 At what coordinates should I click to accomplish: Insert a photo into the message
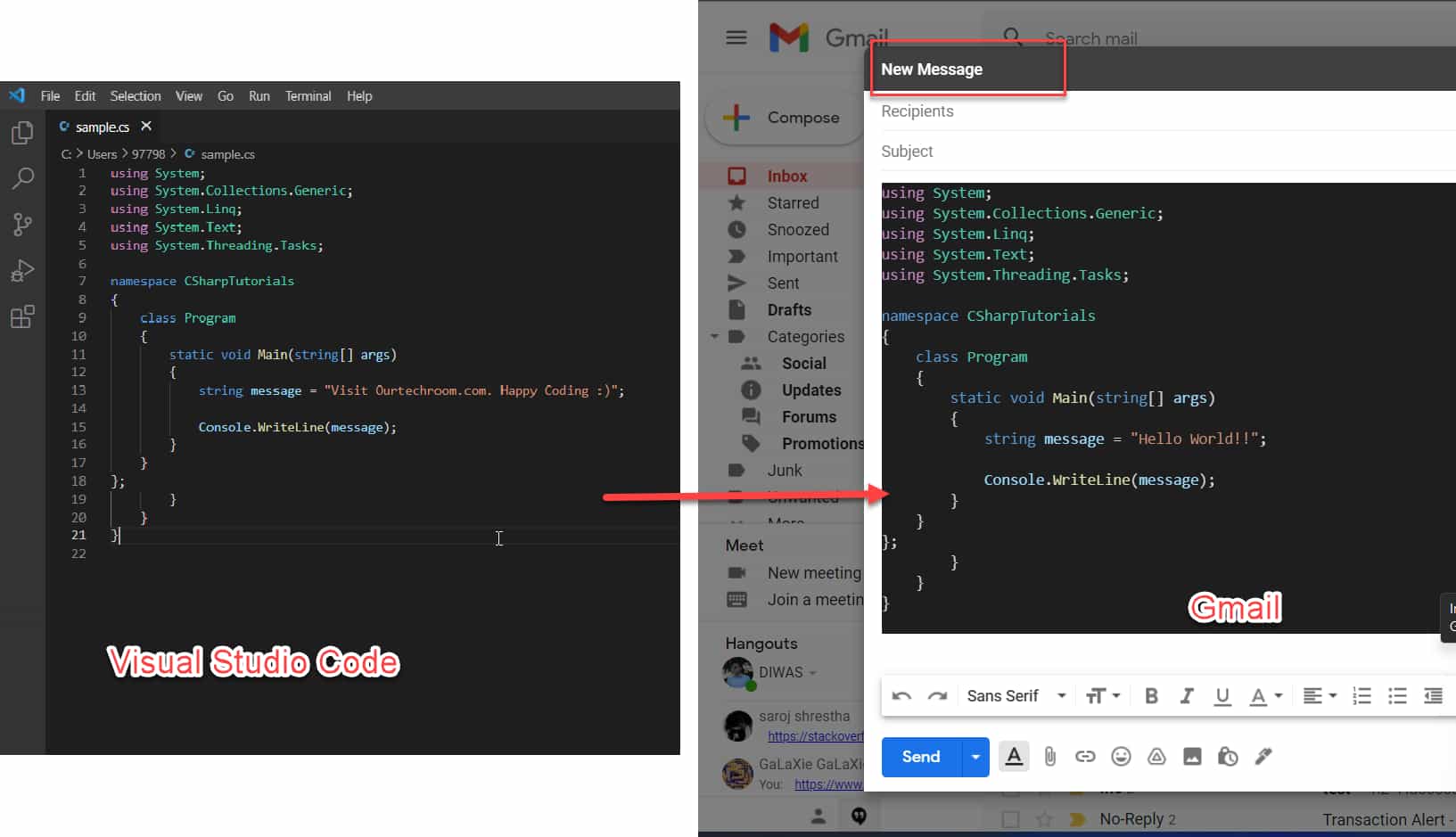(x=1192, y=757)
